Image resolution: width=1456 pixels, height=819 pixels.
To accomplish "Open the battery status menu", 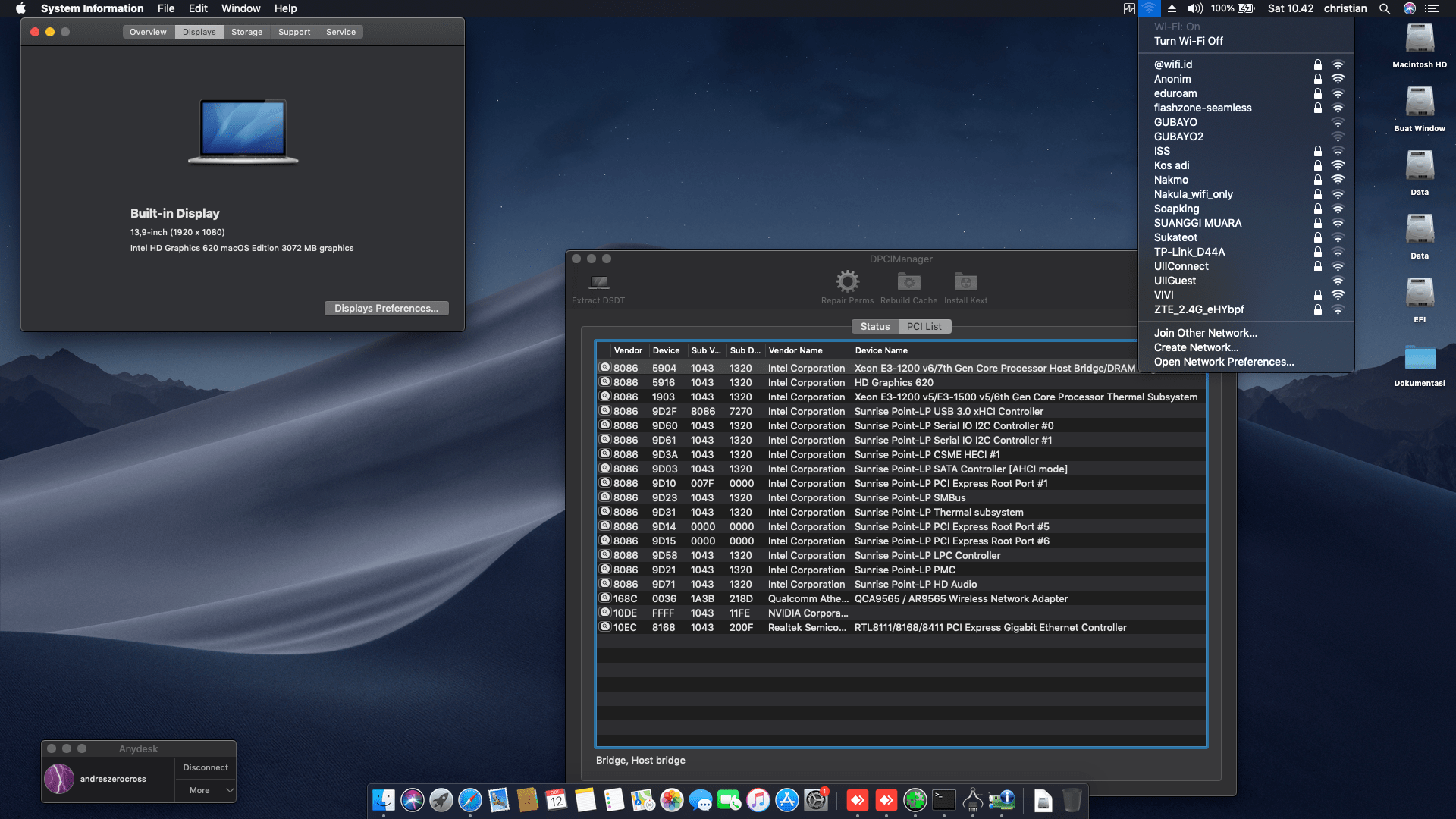I will click(x=1246, y=8).
